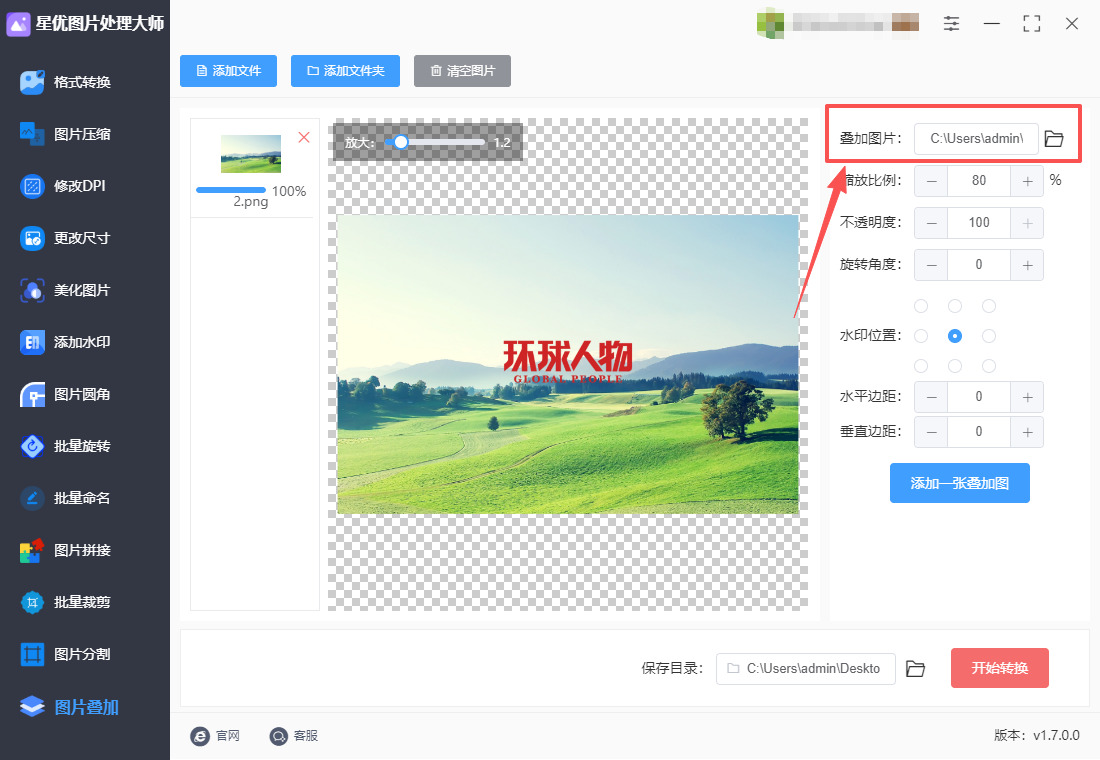Viewport: 1100px width, 760px height.
Task: Decrease 不透明度 opacity with minus
Action: point(931,223)
